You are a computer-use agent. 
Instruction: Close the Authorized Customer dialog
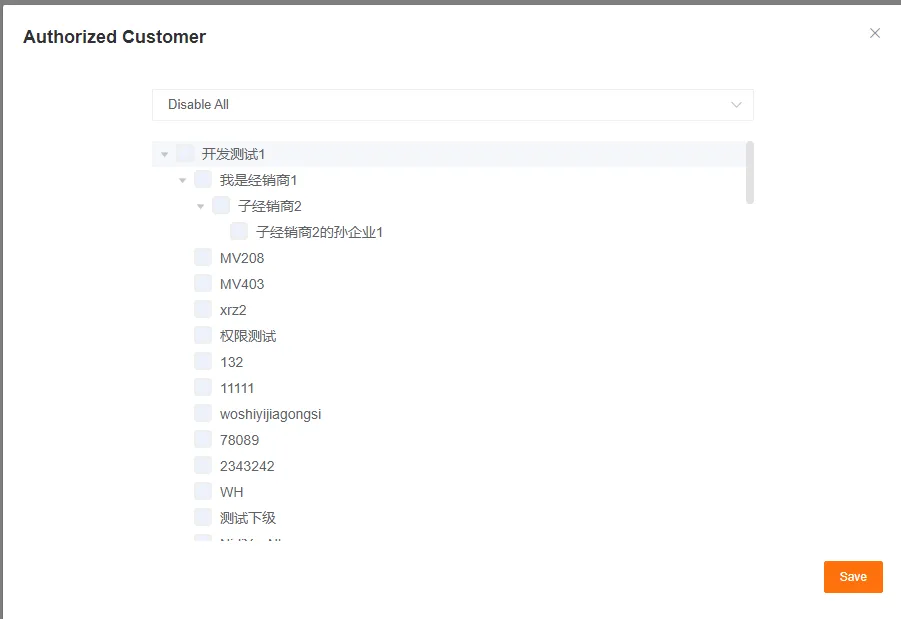[x=875, y=33]
